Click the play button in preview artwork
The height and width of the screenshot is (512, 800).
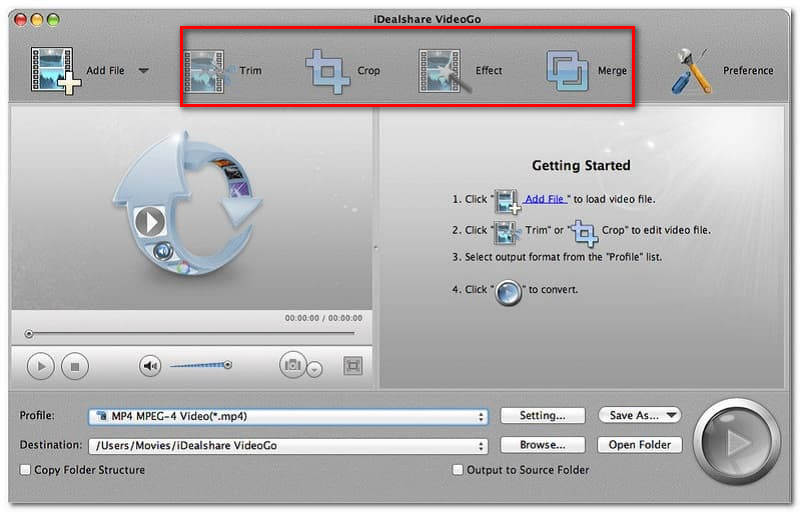(x=149, y=222)
